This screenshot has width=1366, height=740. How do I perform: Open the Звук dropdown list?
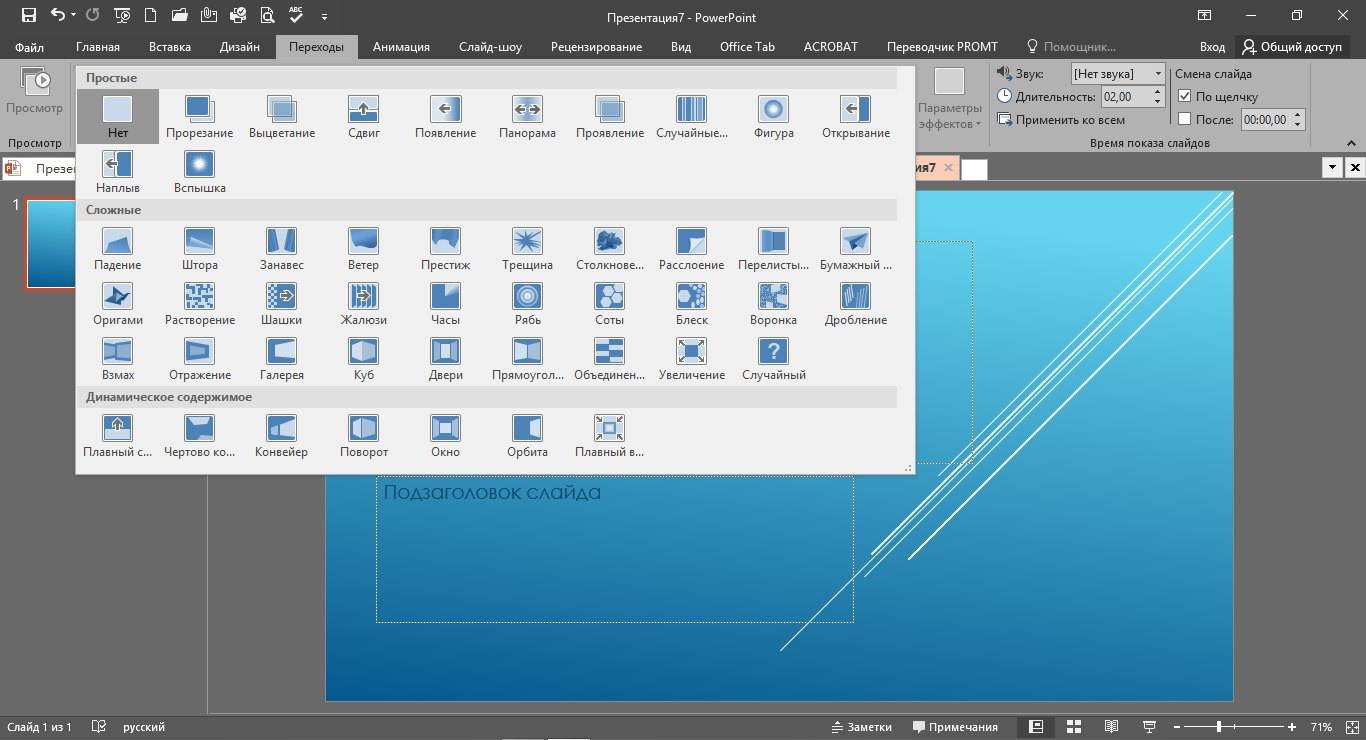click(x=1158, y=74)
